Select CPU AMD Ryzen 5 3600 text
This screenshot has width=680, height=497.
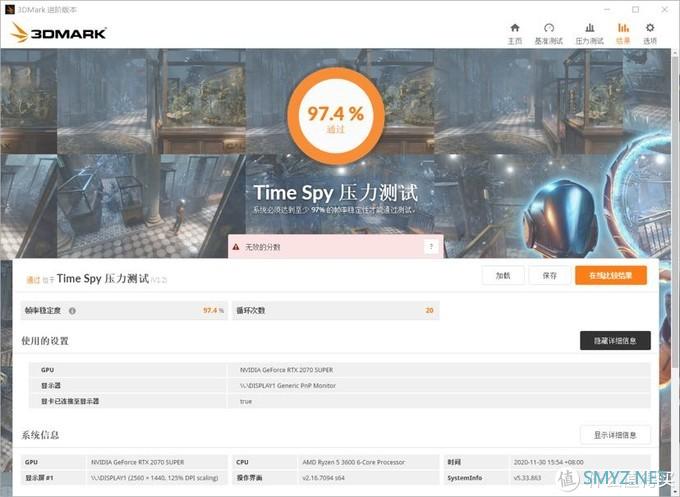(354, 462)
